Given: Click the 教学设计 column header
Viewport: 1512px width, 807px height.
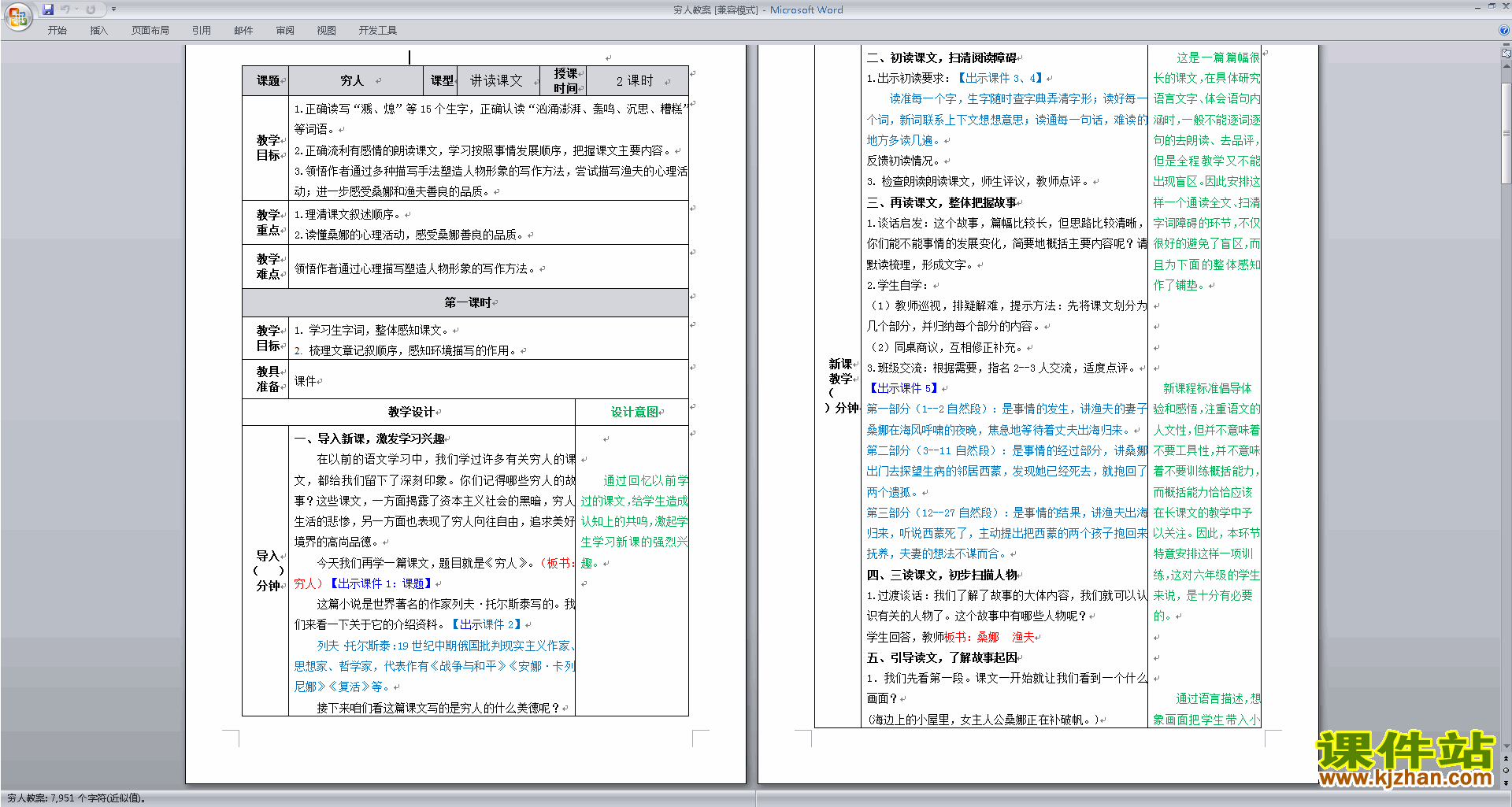Looking at the screenshot, I should coord(409,412).
